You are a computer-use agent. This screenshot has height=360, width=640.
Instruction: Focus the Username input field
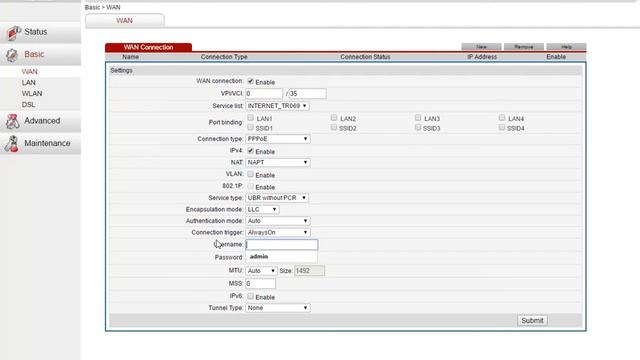[x=282, y=244]
